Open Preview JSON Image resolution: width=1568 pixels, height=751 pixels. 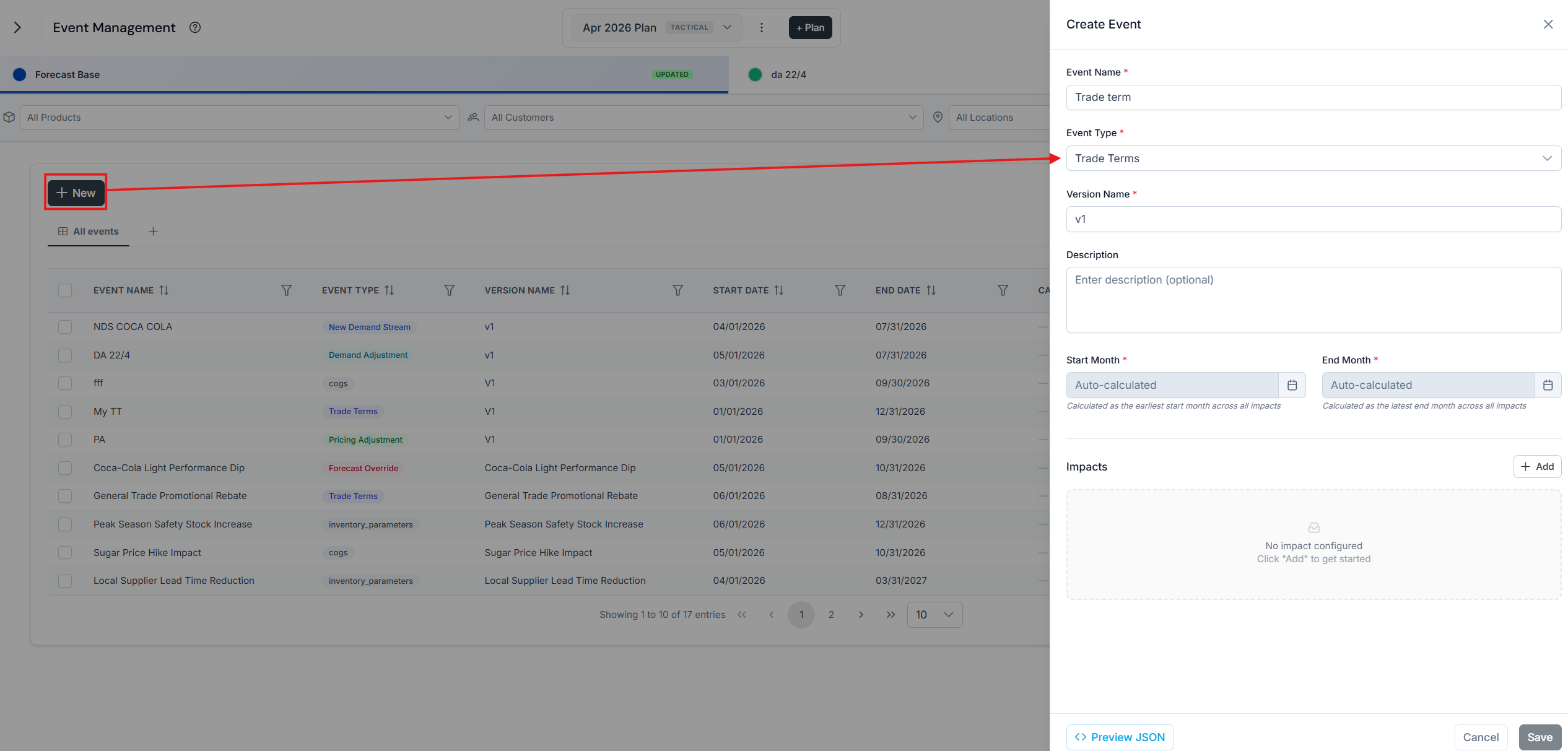(1120, 737)
